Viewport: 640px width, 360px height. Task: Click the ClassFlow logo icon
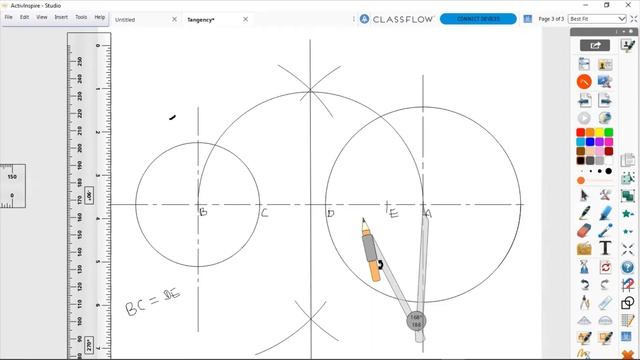(364, 19)
